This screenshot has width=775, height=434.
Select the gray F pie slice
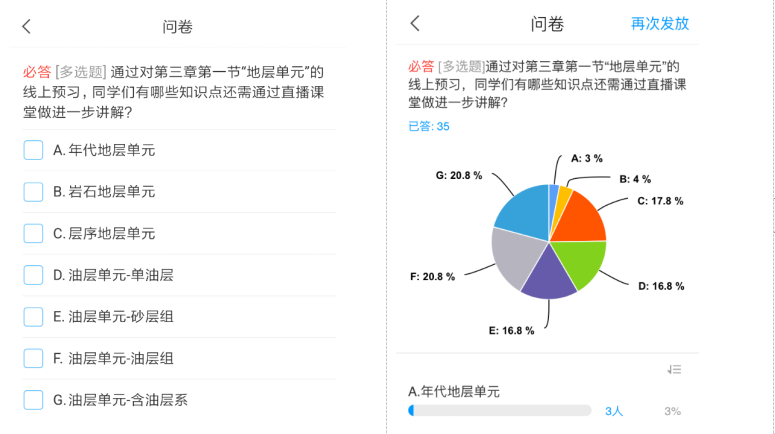[515, 255]
